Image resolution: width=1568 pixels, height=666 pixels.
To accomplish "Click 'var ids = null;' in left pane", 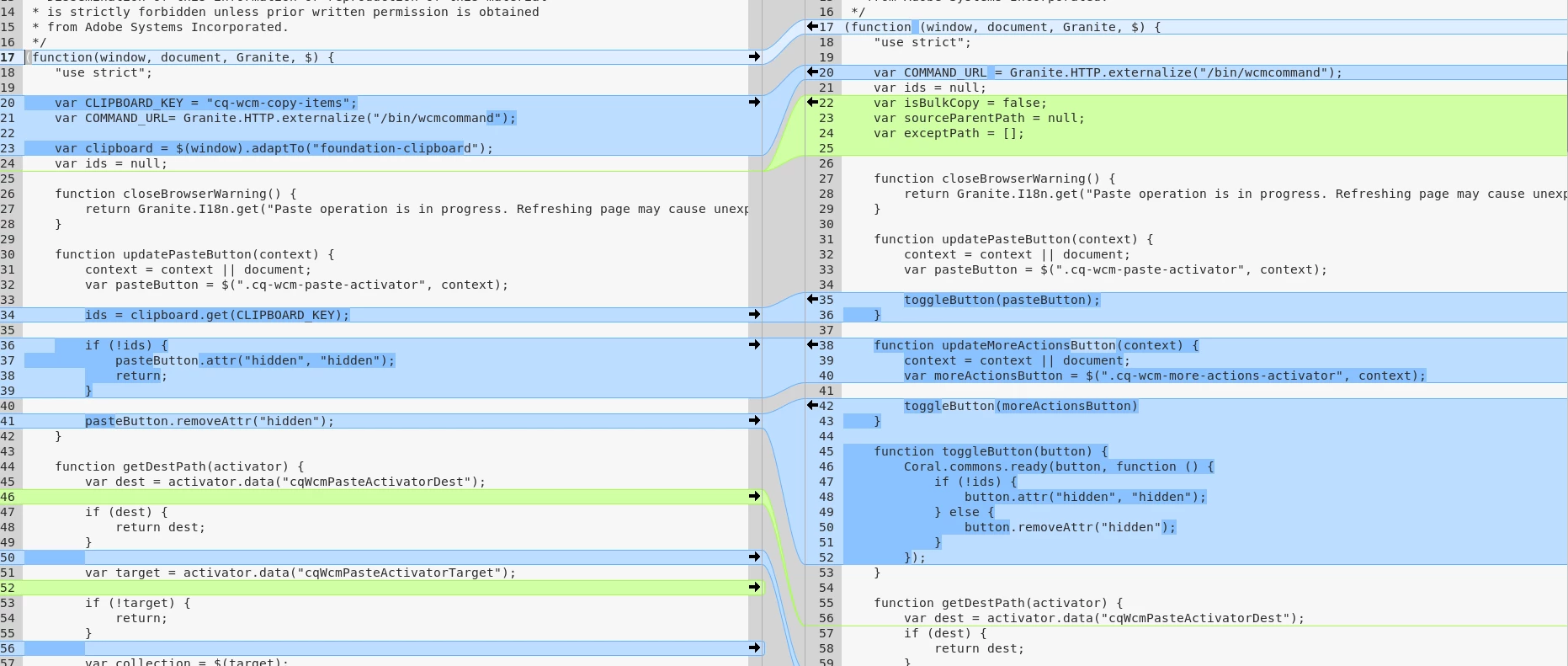I will coord(111,163).
